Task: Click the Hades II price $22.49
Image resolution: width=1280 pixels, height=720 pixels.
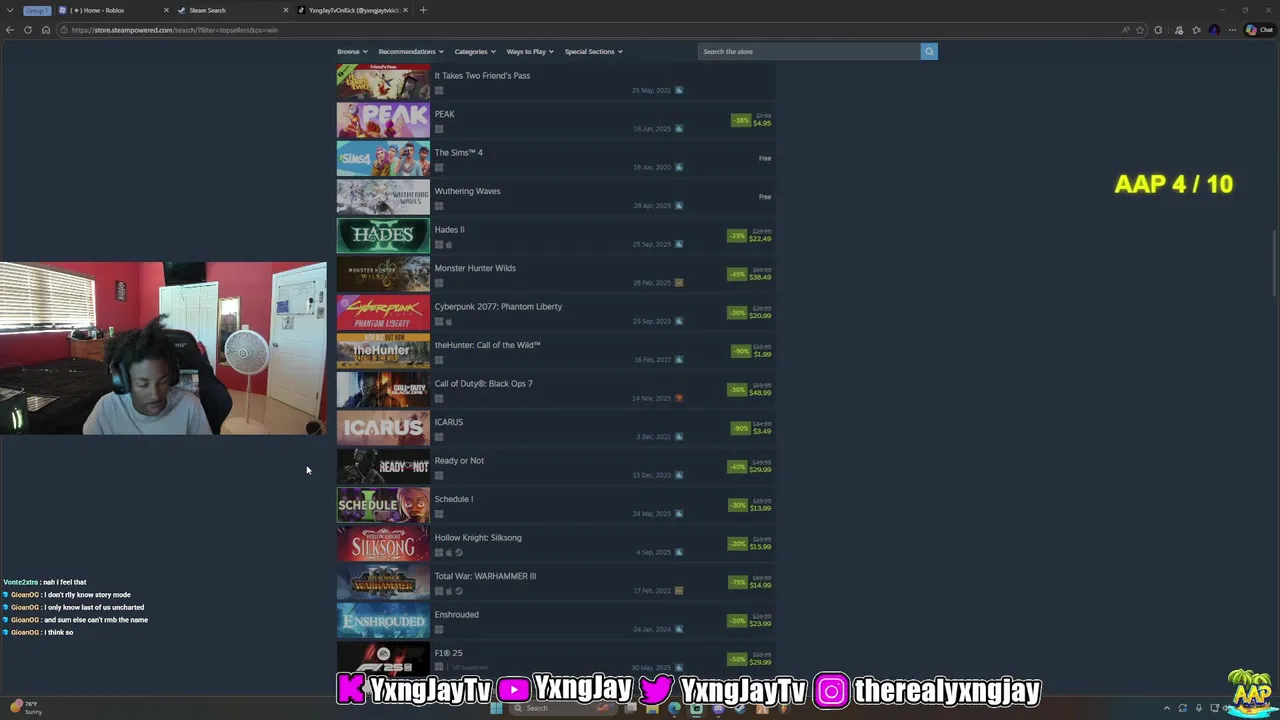Action: tap(760, 239)
